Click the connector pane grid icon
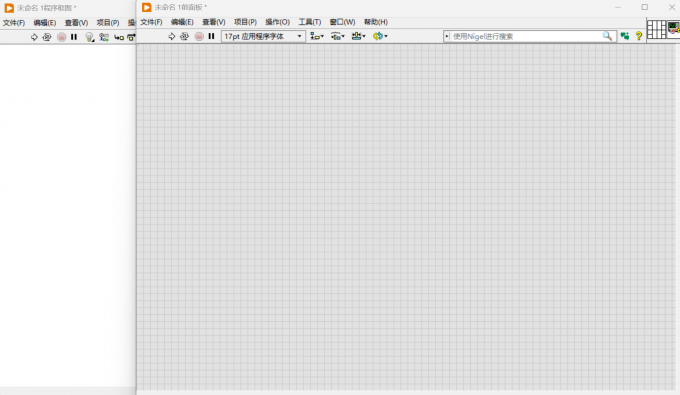 [x=657, y=30]
